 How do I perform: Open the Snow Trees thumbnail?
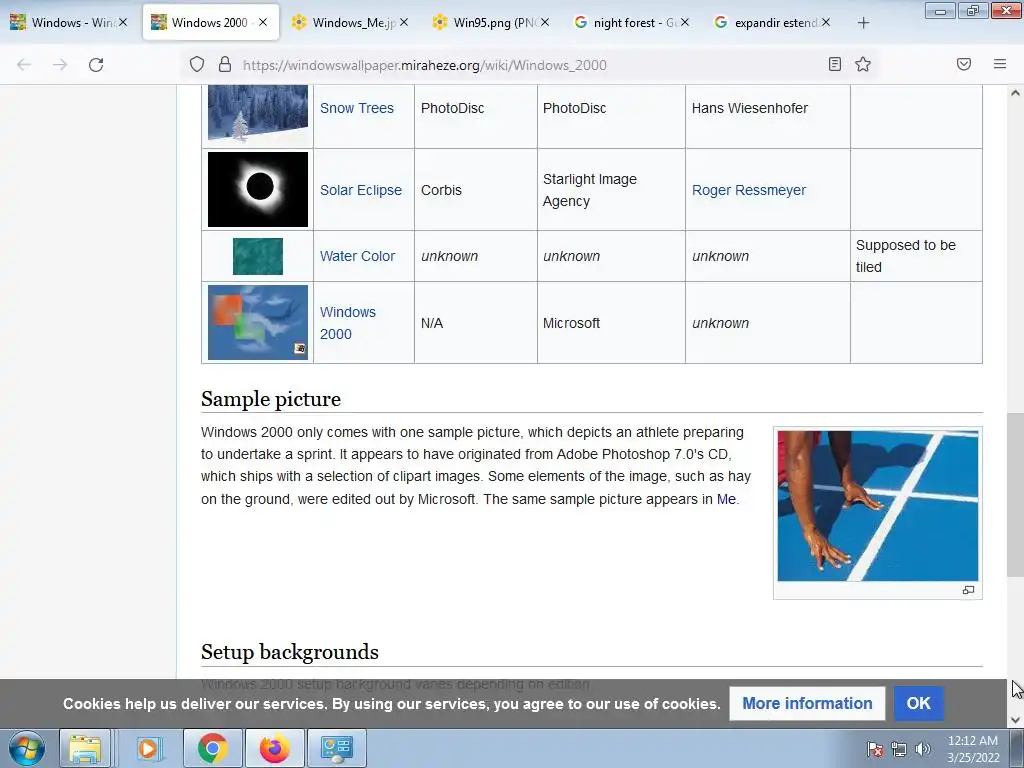coord(258,112)
